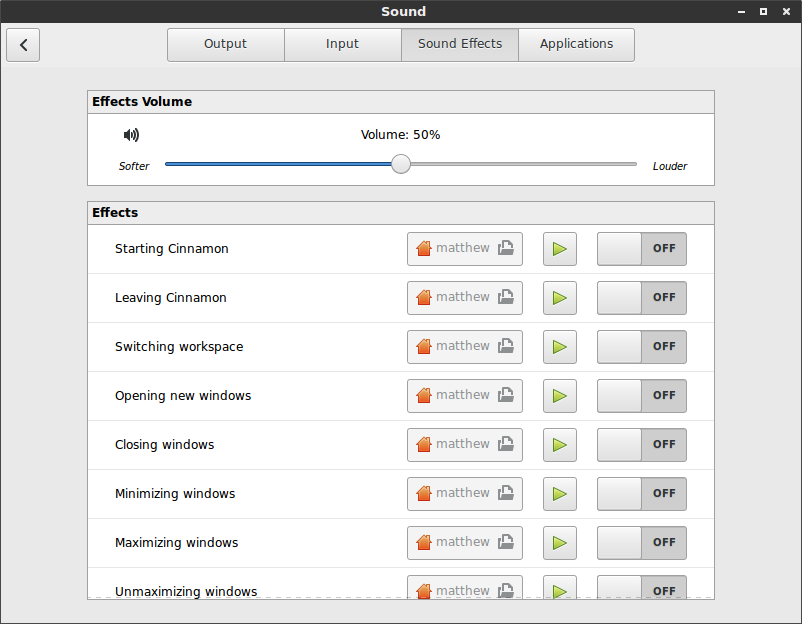
Task: Enable the Minimizing windows sound toggle
Action: [641, 494]
